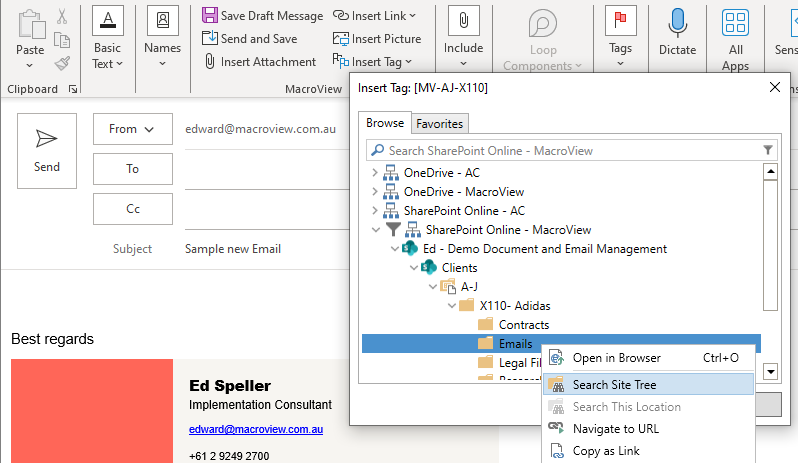Click the filter funnel beside SharePoint Online - MacroView
The width and height of the screenshot is (798, 463).
(x=393, y=230)
